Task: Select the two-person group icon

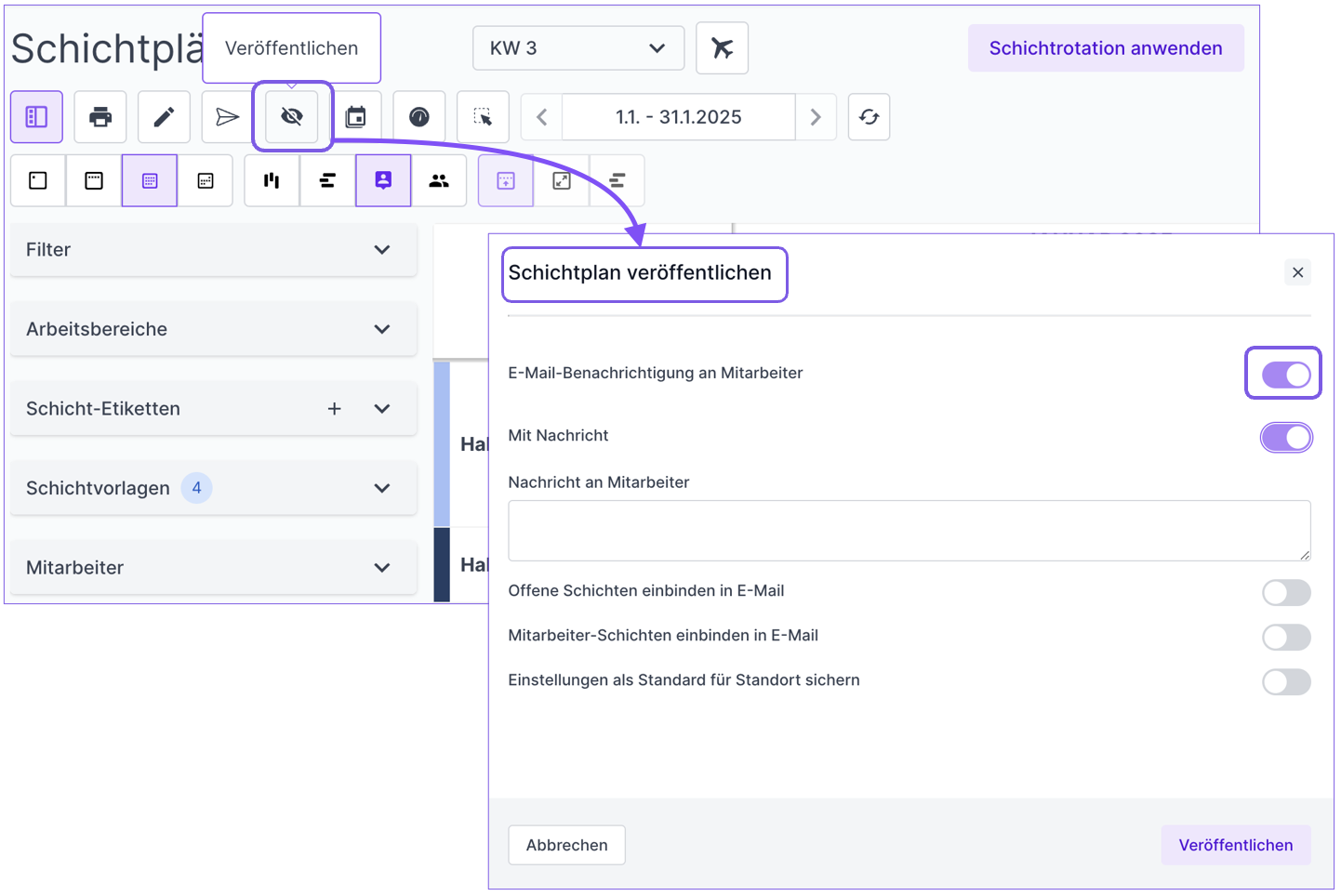Action: 439,180
